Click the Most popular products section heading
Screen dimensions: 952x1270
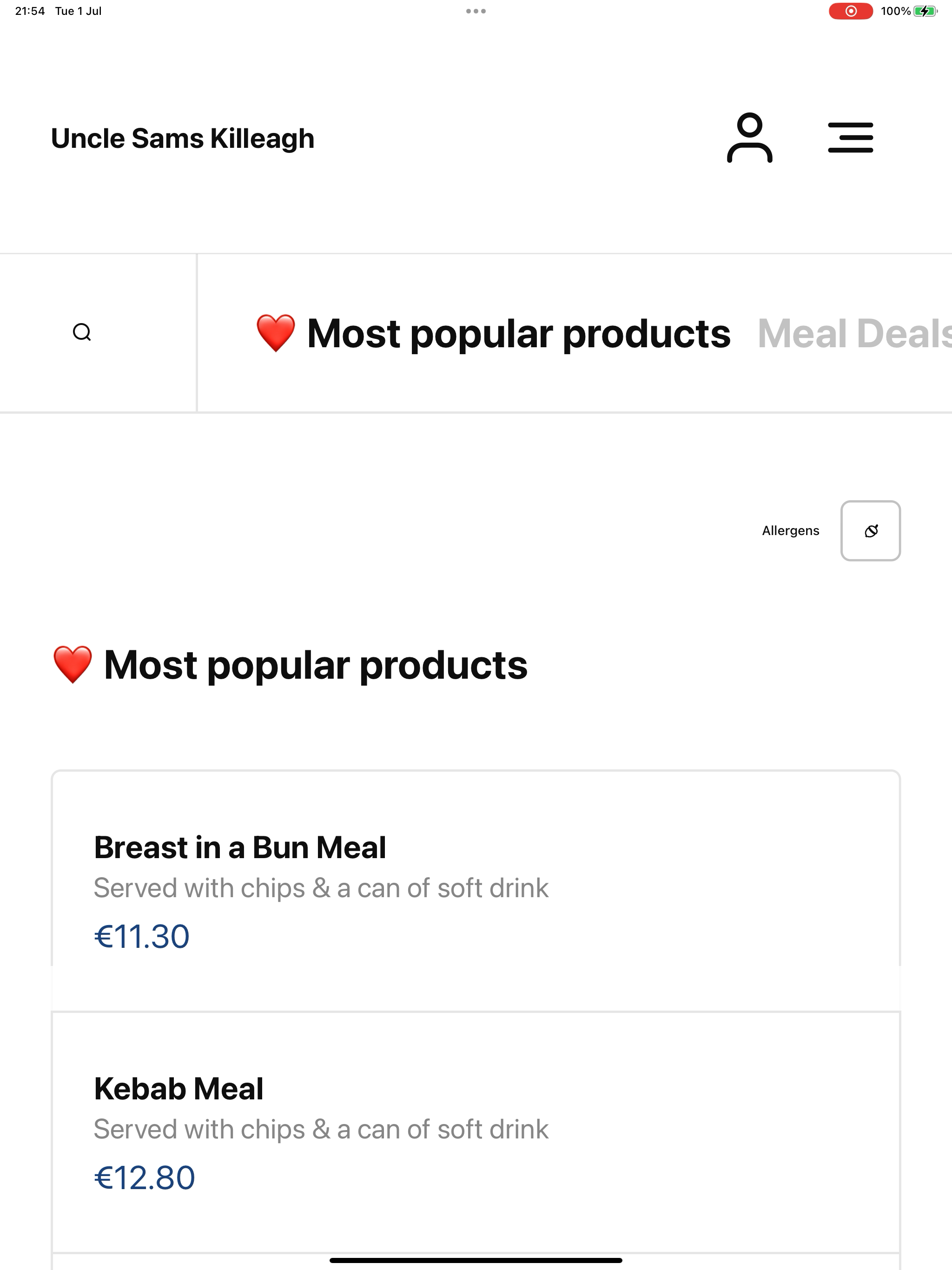290,665
